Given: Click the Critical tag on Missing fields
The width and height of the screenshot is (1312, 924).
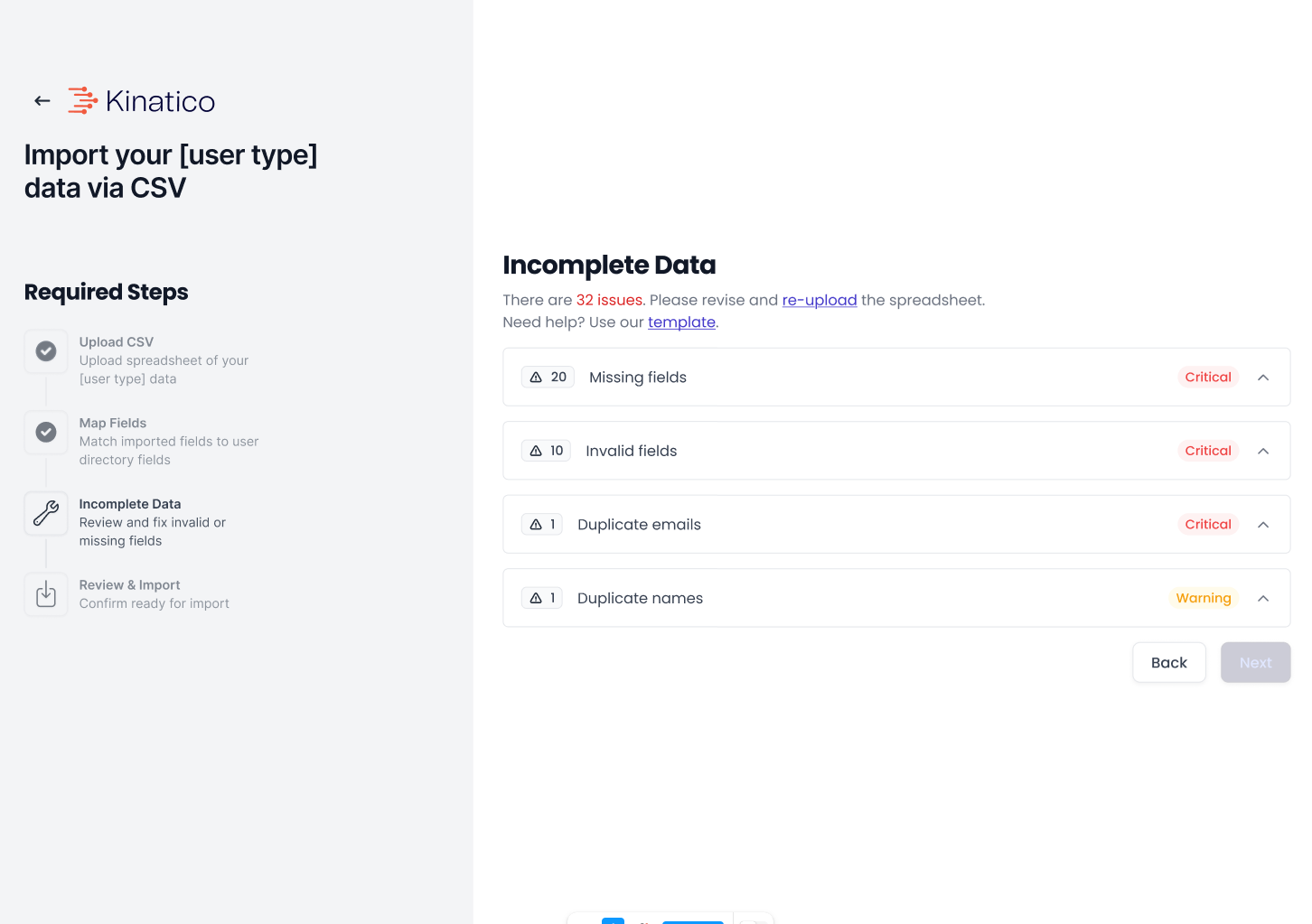Looking at the screenshot, I should point(1208,378).
